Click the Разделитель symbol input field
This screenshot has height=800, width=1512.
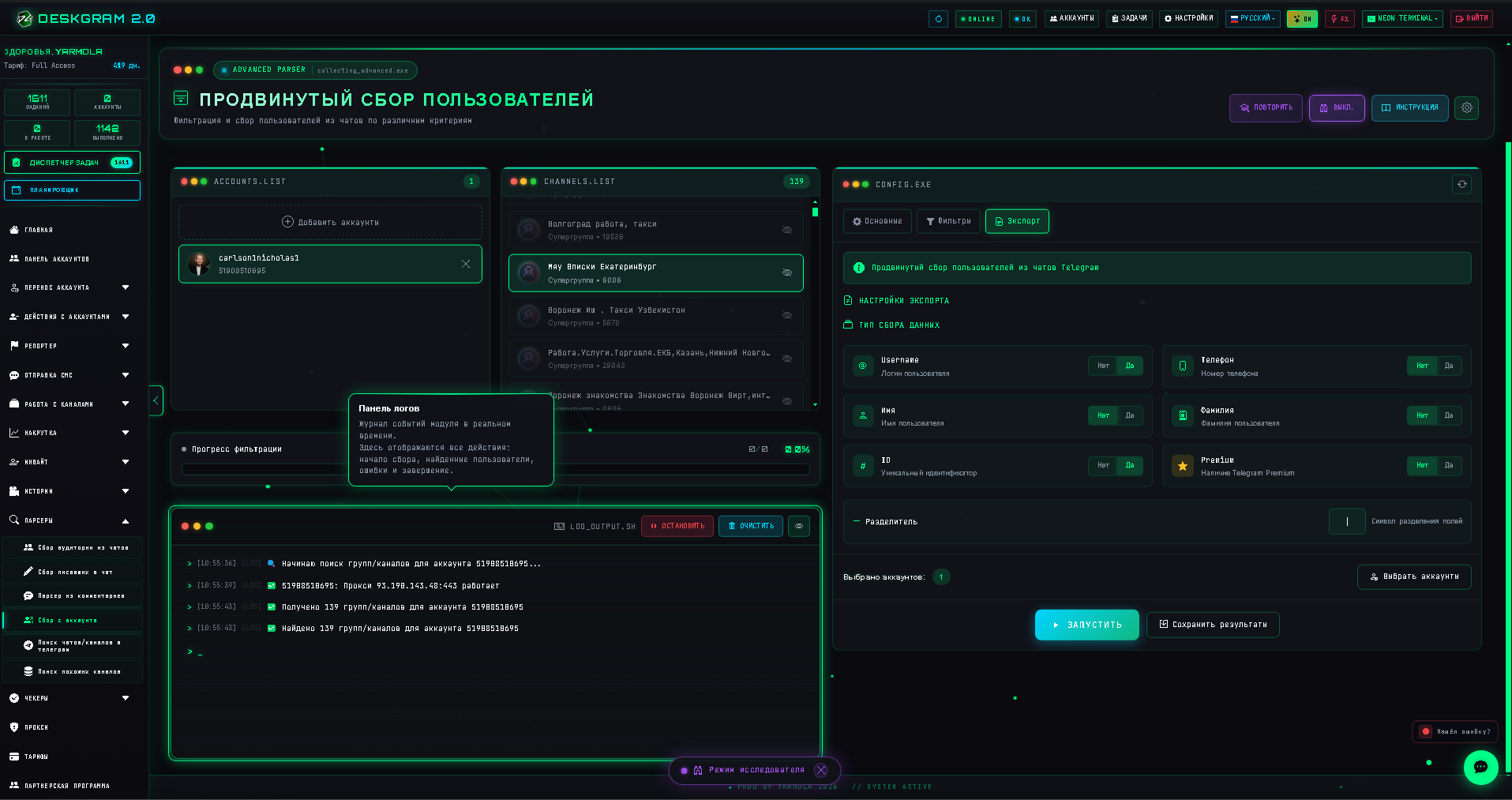pyautogui.click(x=1347, y=521)
